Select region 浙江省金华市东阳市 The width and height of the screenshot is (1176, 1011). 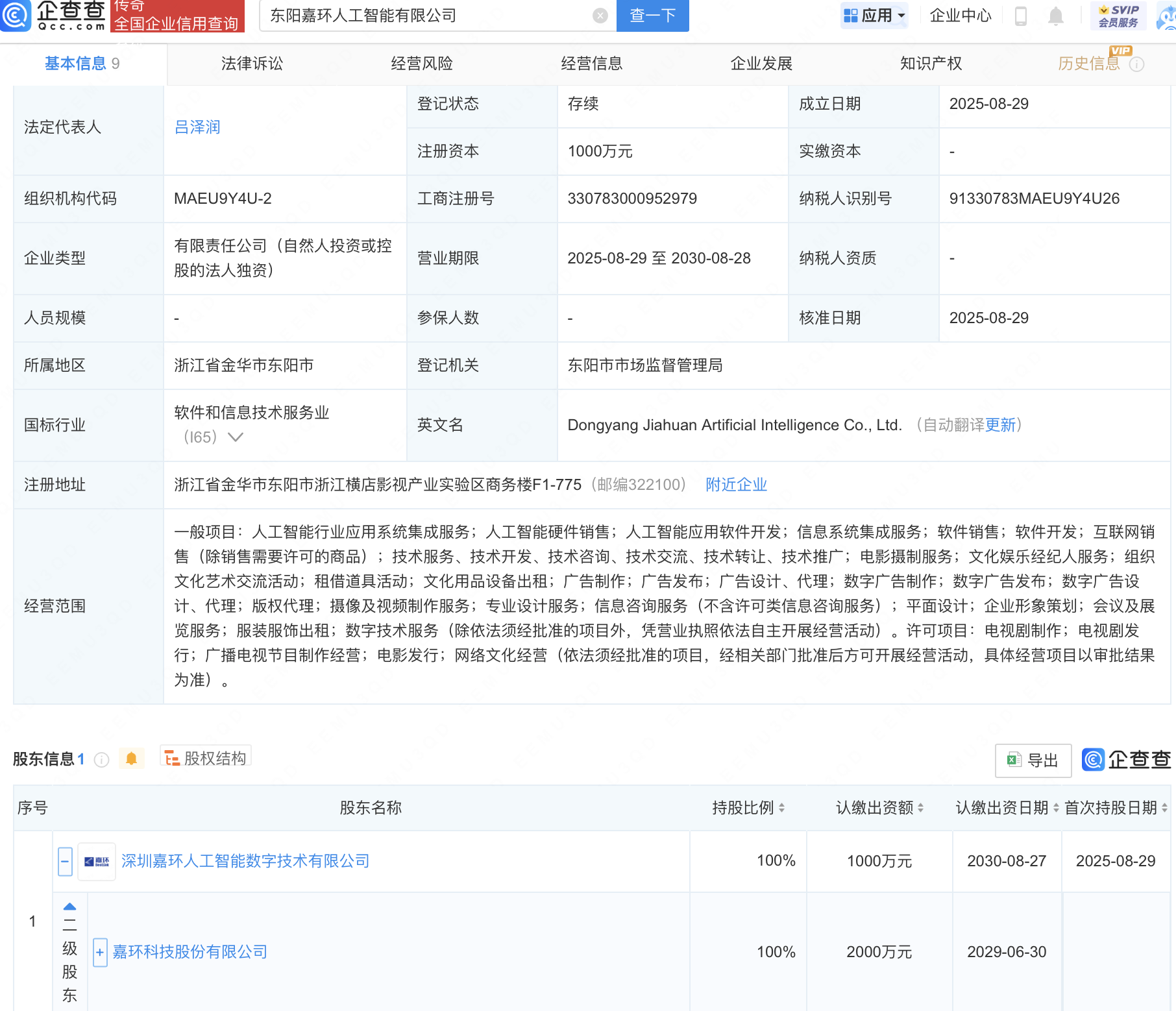click(243, 365)
